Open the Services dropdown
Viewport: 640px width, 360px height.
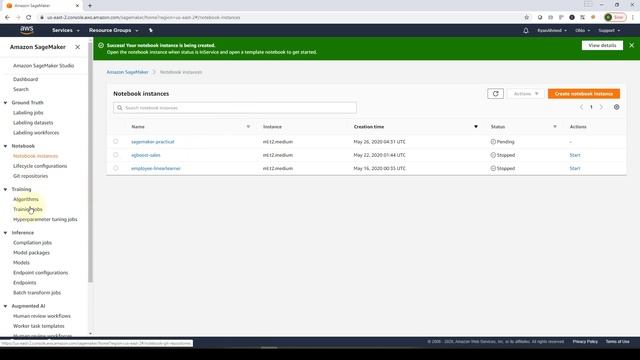tap(66, 30)
